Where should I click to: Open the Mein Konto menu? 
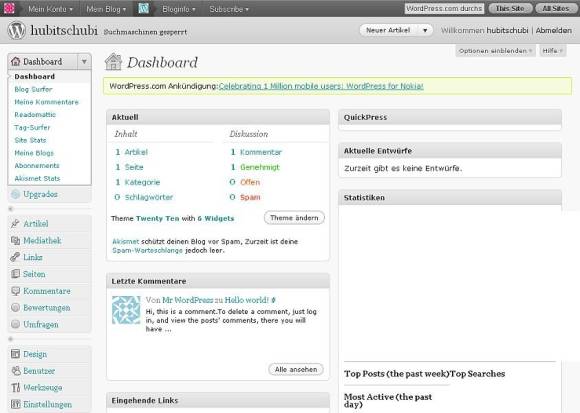click(x=50, y=9)
